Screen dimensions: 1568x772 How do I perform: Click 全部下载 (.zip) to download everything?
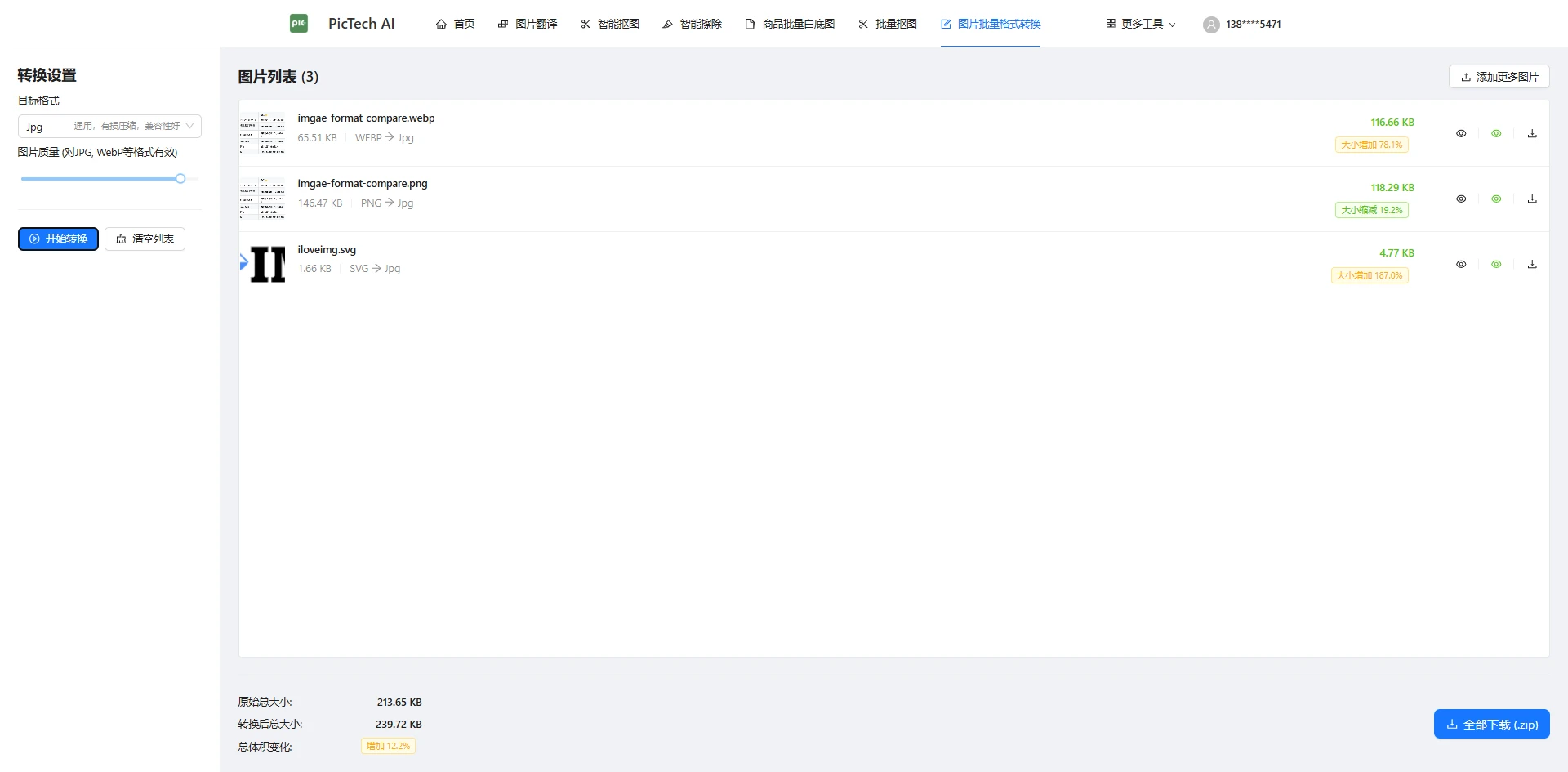(1491, 724)
